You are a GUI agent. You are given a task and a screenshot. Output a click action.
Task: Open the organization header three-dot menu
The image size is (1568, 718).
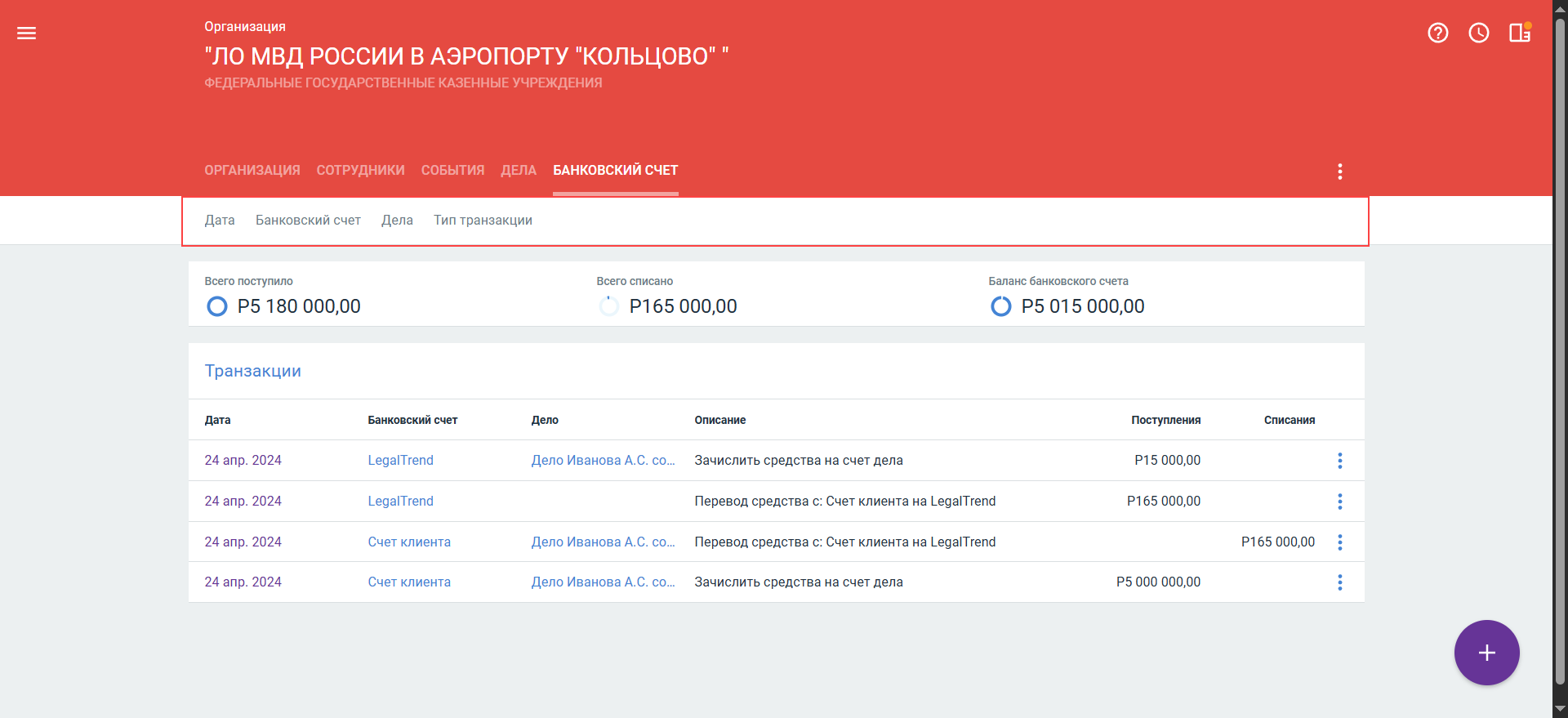[x=1339, y=172]
